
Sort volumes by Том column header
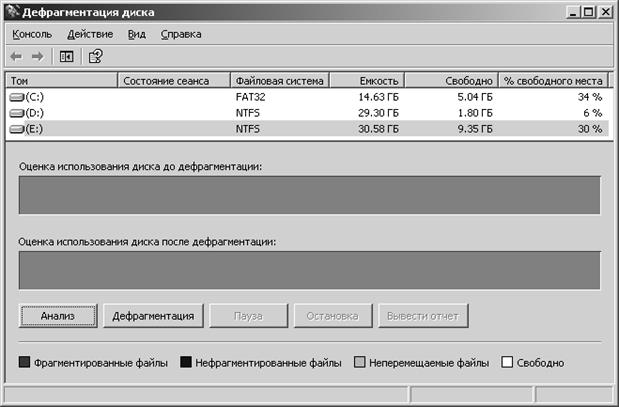(x=62, y=81)
